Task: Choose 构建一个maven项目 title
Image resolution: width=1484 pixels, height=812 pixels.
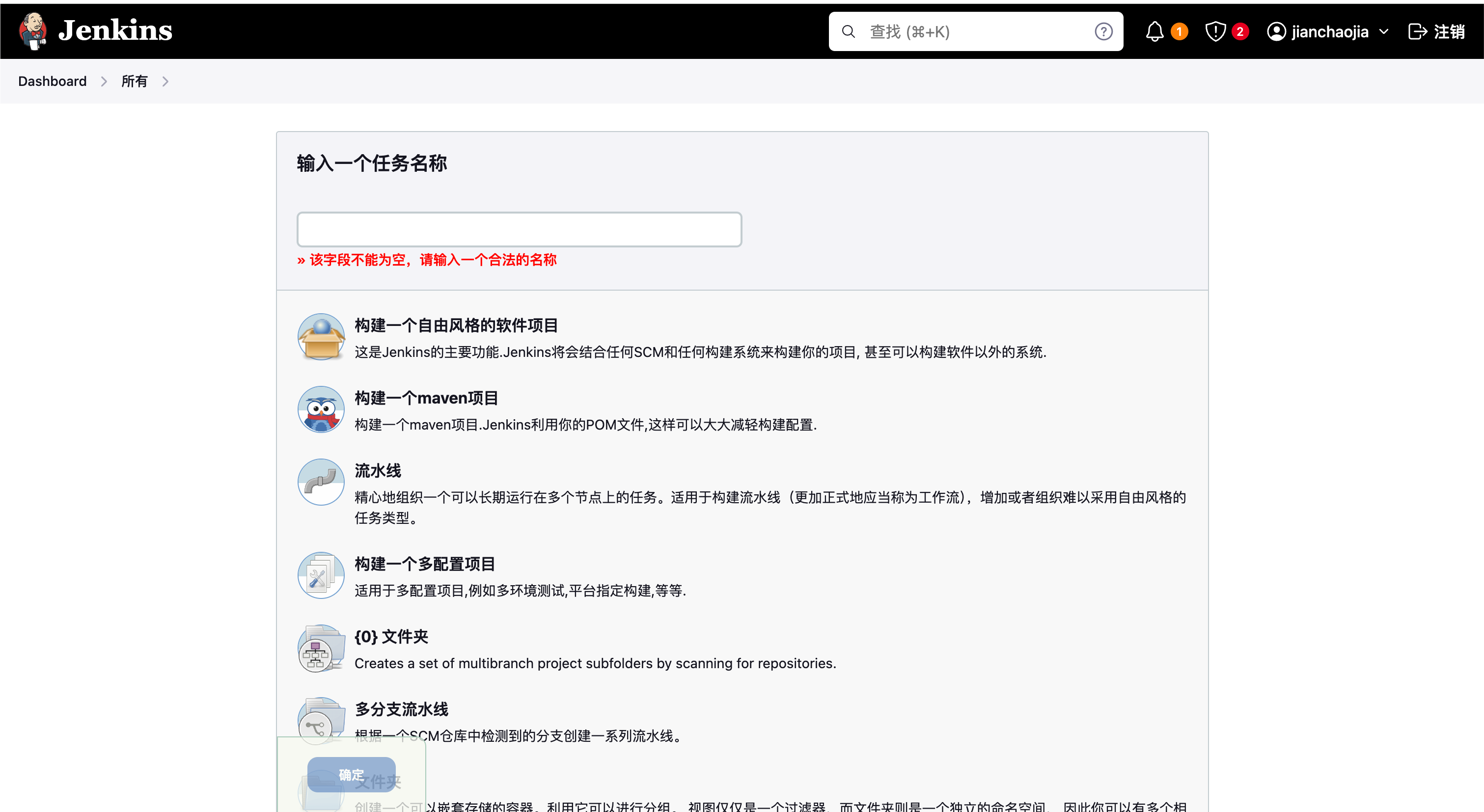Action: (x=426, y=398)
